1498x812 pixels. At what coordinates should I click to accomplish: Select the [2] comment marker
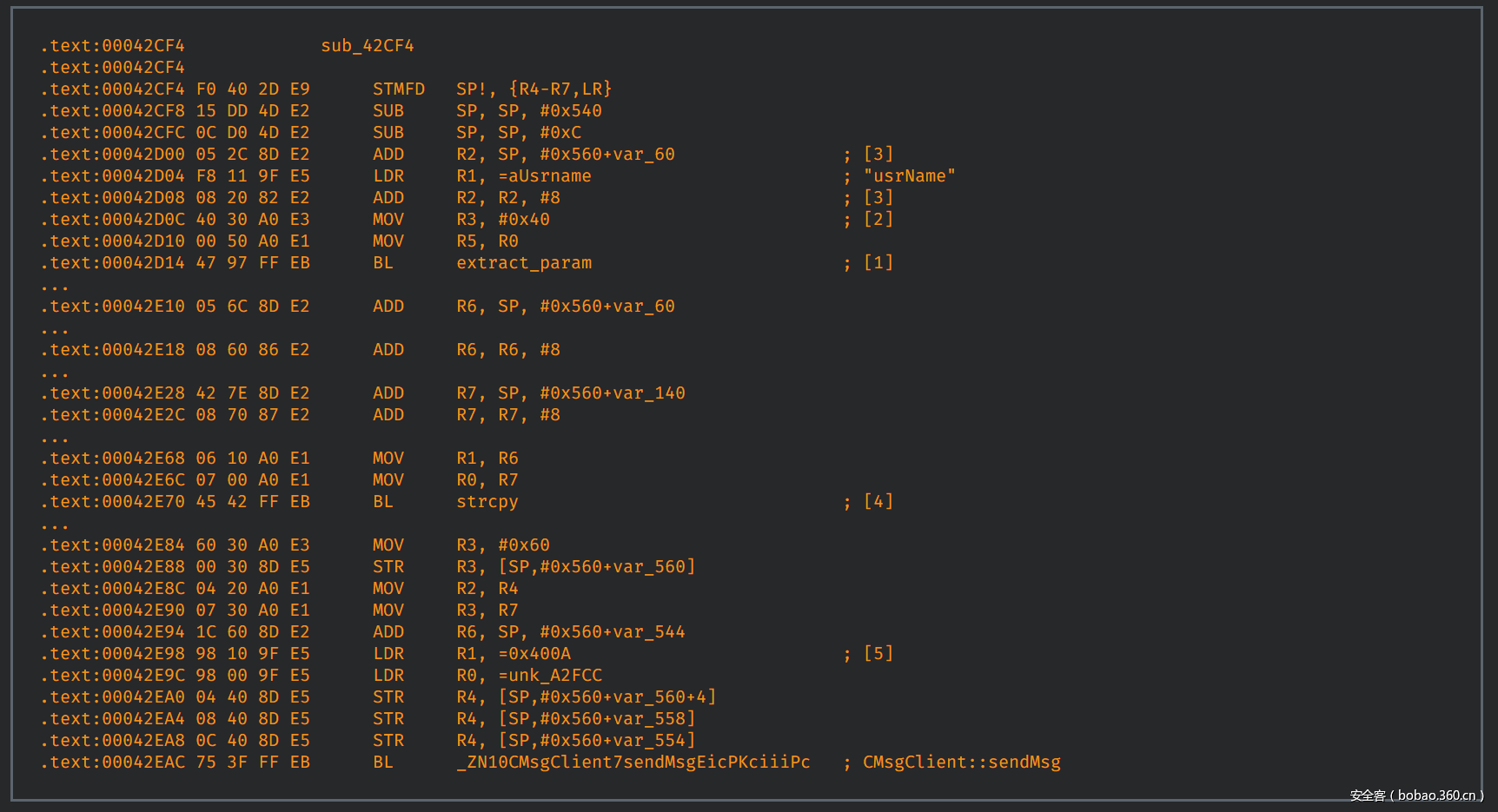click(x=878, y=220)
